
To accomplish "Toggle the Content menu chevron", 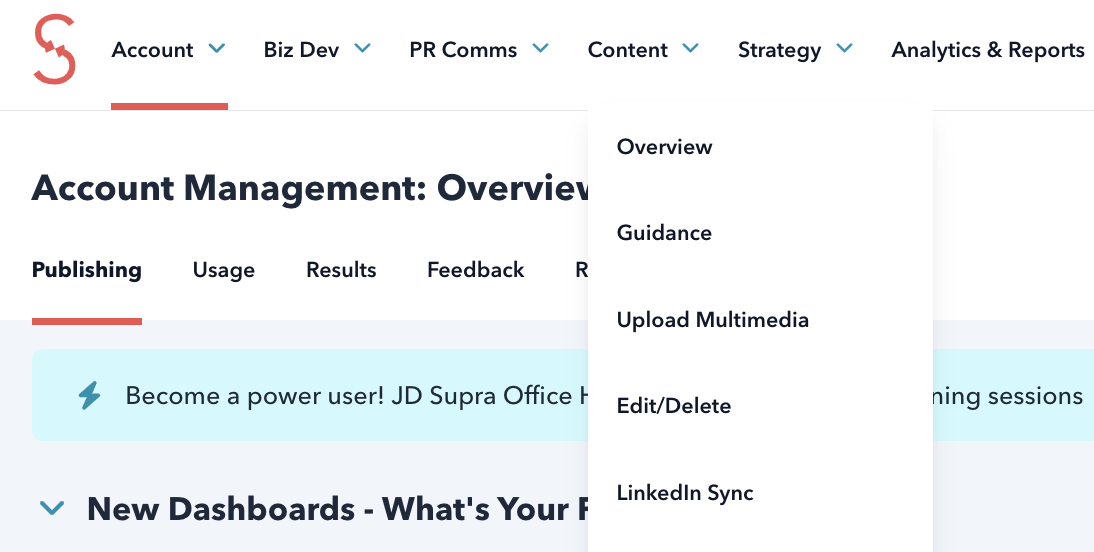I will click(691, 48).
